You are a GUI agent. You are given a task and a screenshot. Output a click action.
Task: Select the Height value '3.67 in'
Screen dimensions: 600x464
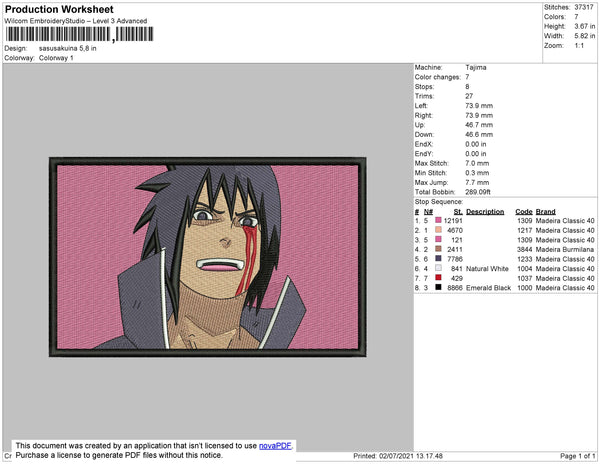pyautogui.click(x=585, y=26)
